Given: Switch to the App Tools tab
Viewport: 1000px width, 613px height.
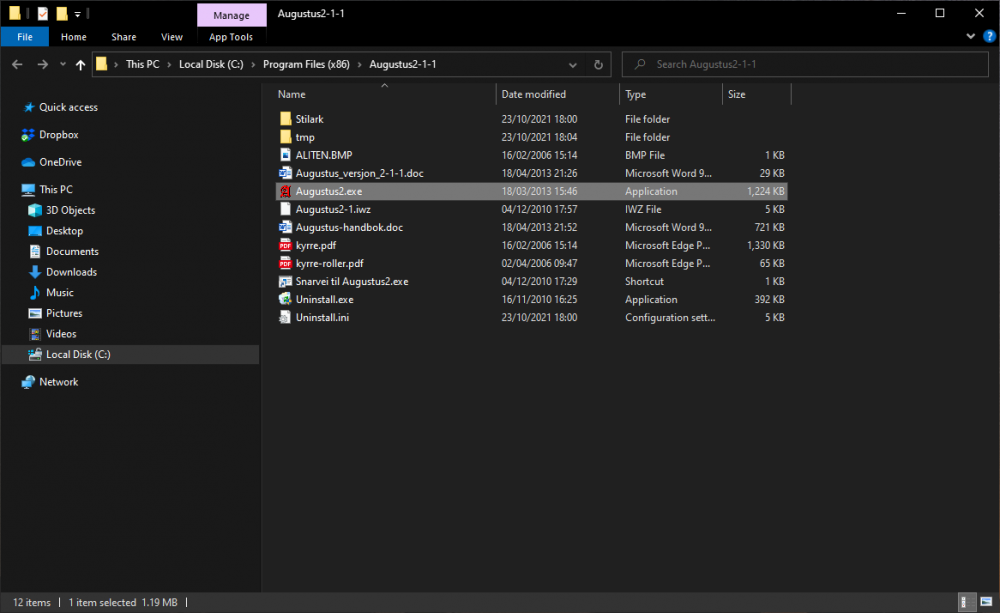Looking at the screenshot, I should tap(231, 37).
